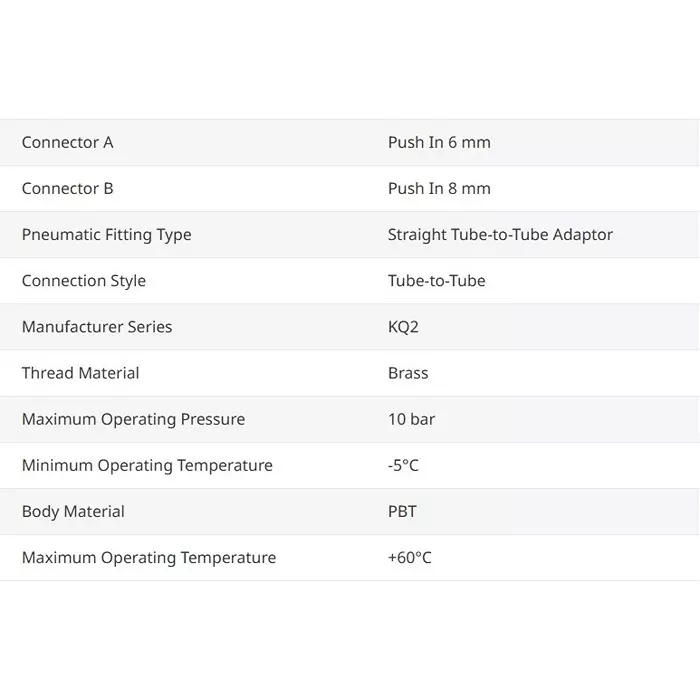Click the Connector B label
This screenshot has width=700, height=700.
click(x=68, y=188)
